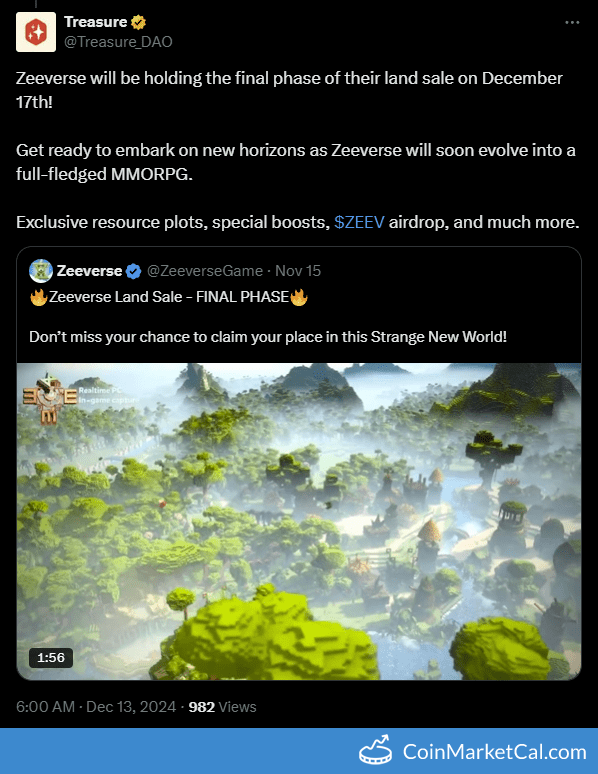The image size is (598, 774).
Task: Click the 1:56 video duration badge
Action: tap(51, 658)
